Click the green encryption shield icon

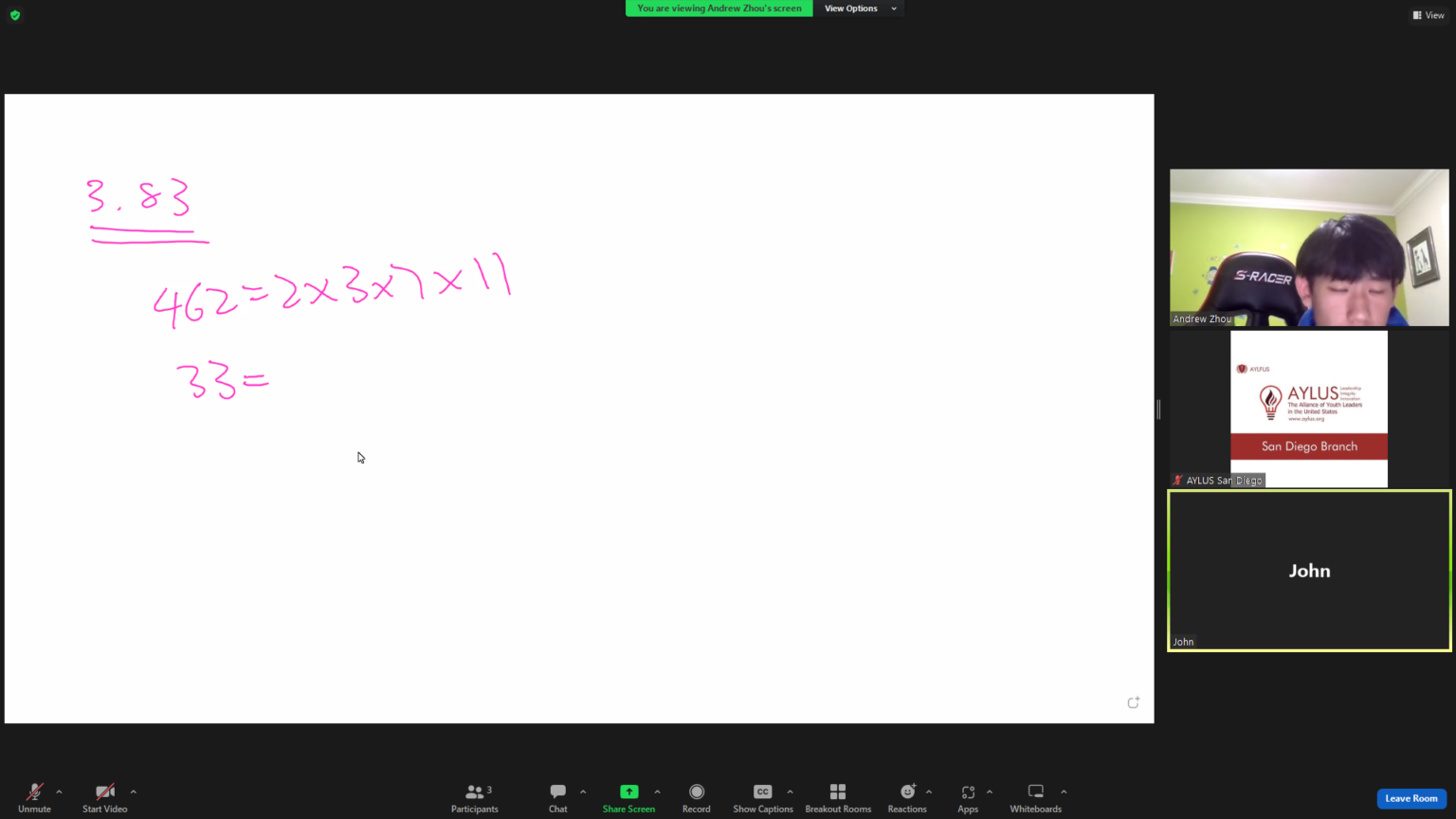click(14, 15)
